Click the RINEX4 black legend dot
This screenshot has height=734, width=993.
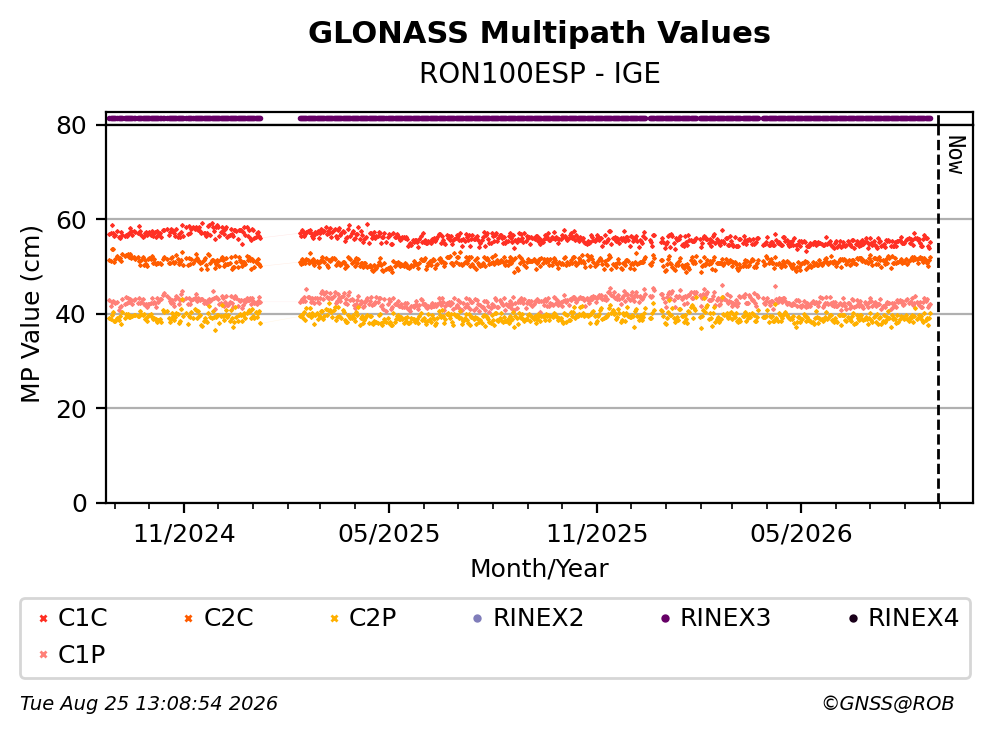[x=853, y=619]
